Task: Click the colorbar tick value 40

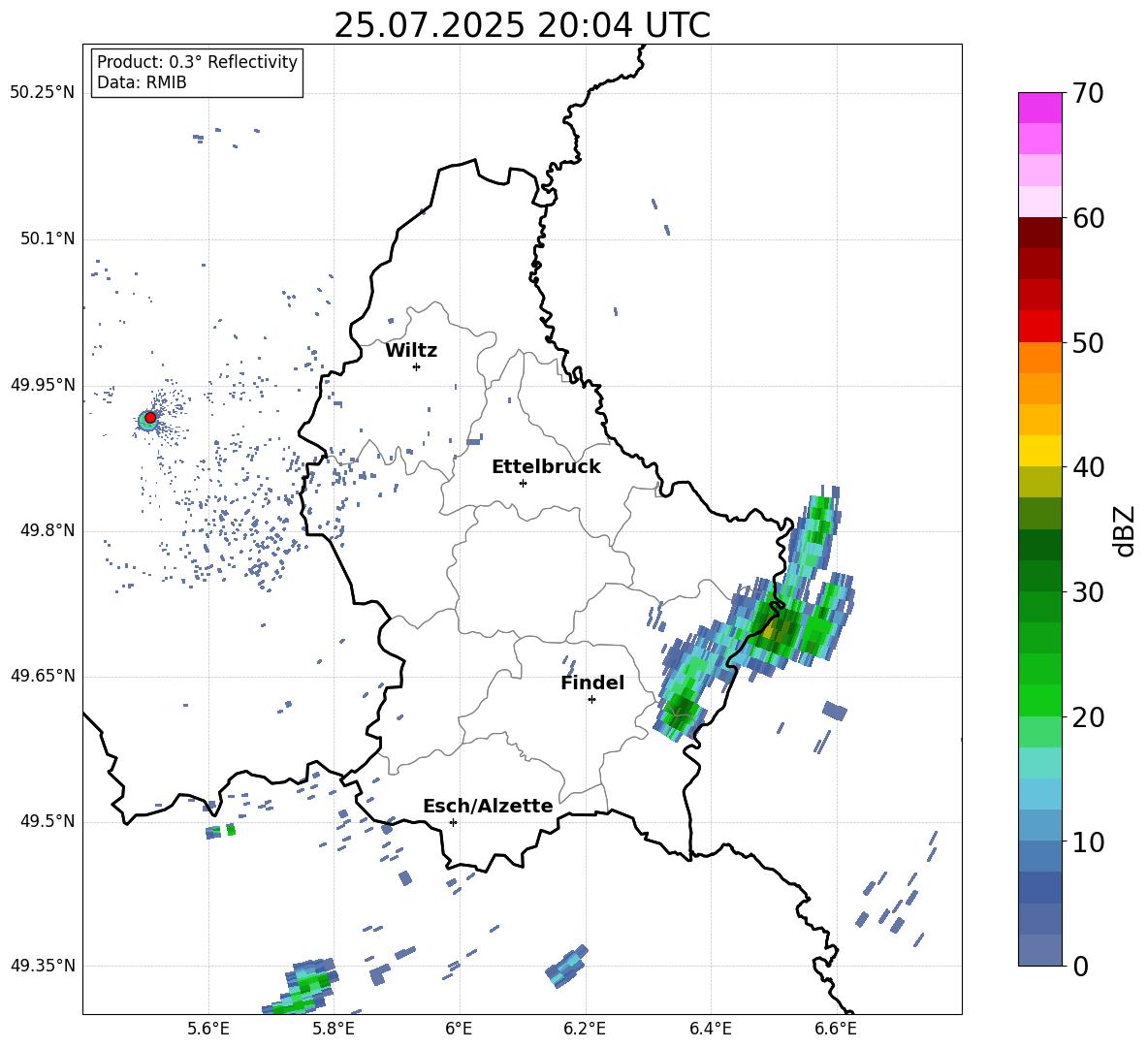Action: point(1089,467)
